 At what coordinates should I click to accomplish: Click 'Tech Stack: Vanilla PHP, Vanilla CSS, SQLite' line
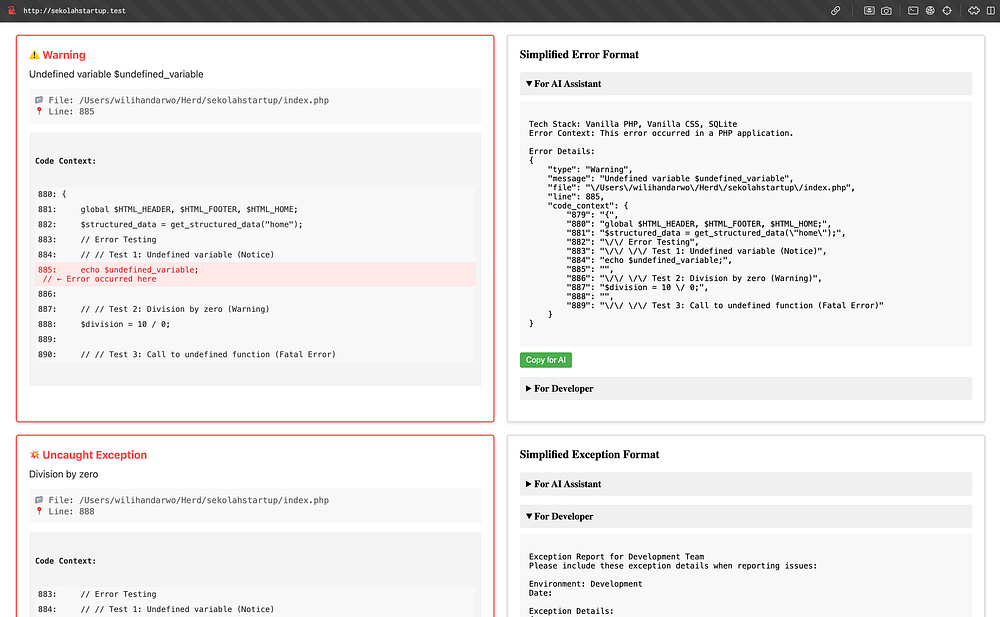click(633, 124)
